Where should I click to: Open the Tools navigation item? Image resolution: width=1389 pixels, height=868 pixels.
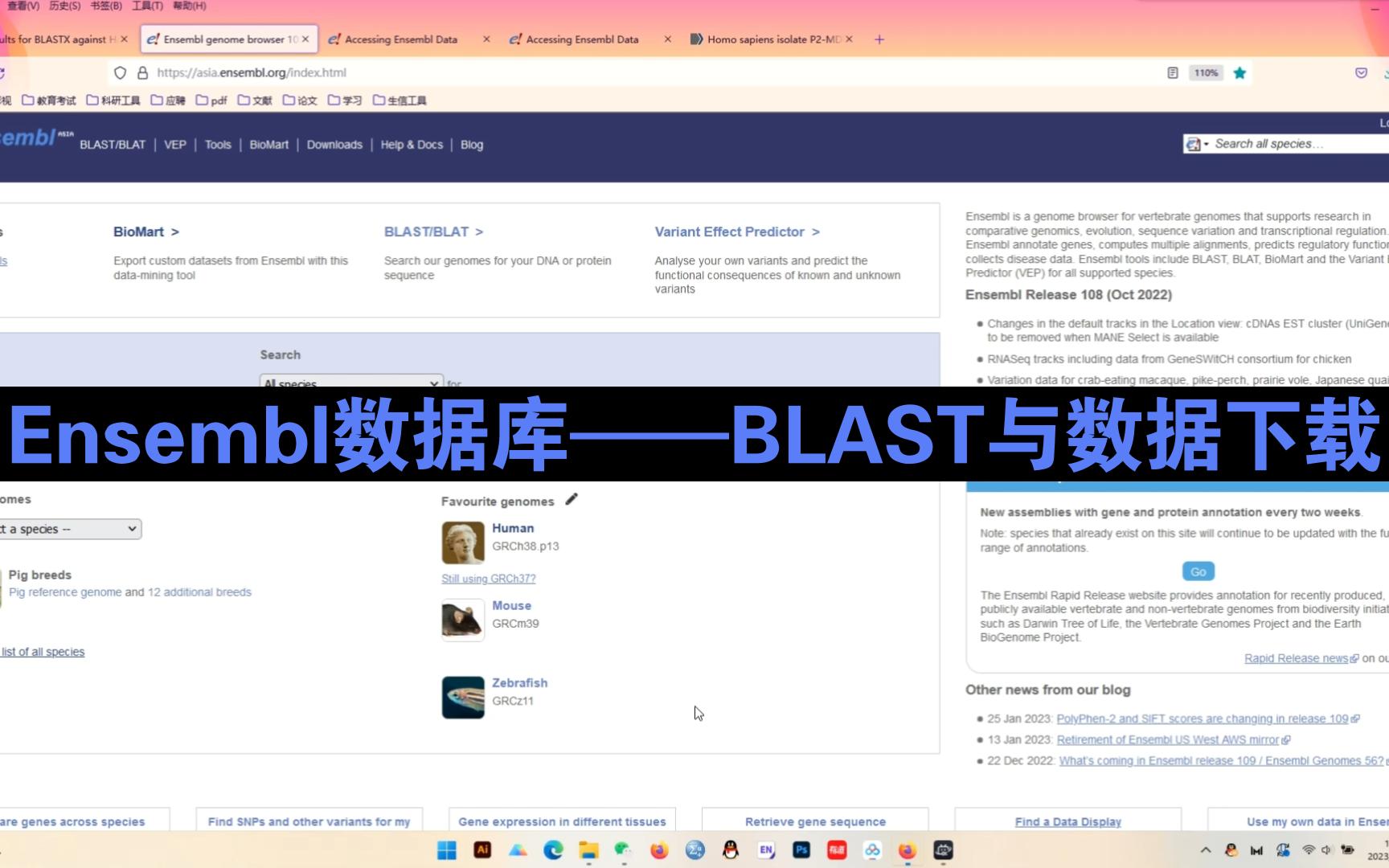pos(218,145)
